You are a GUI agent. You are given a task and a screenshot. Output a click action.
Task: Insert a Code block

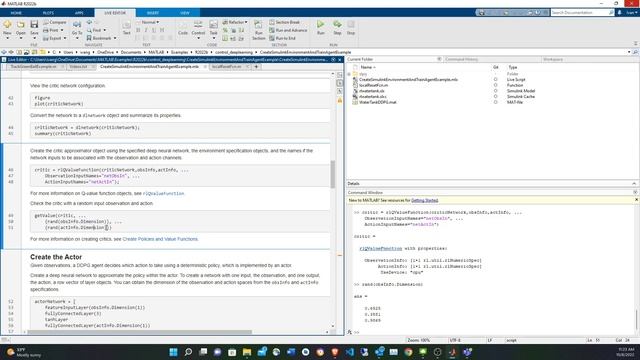[x=183, y=27]
